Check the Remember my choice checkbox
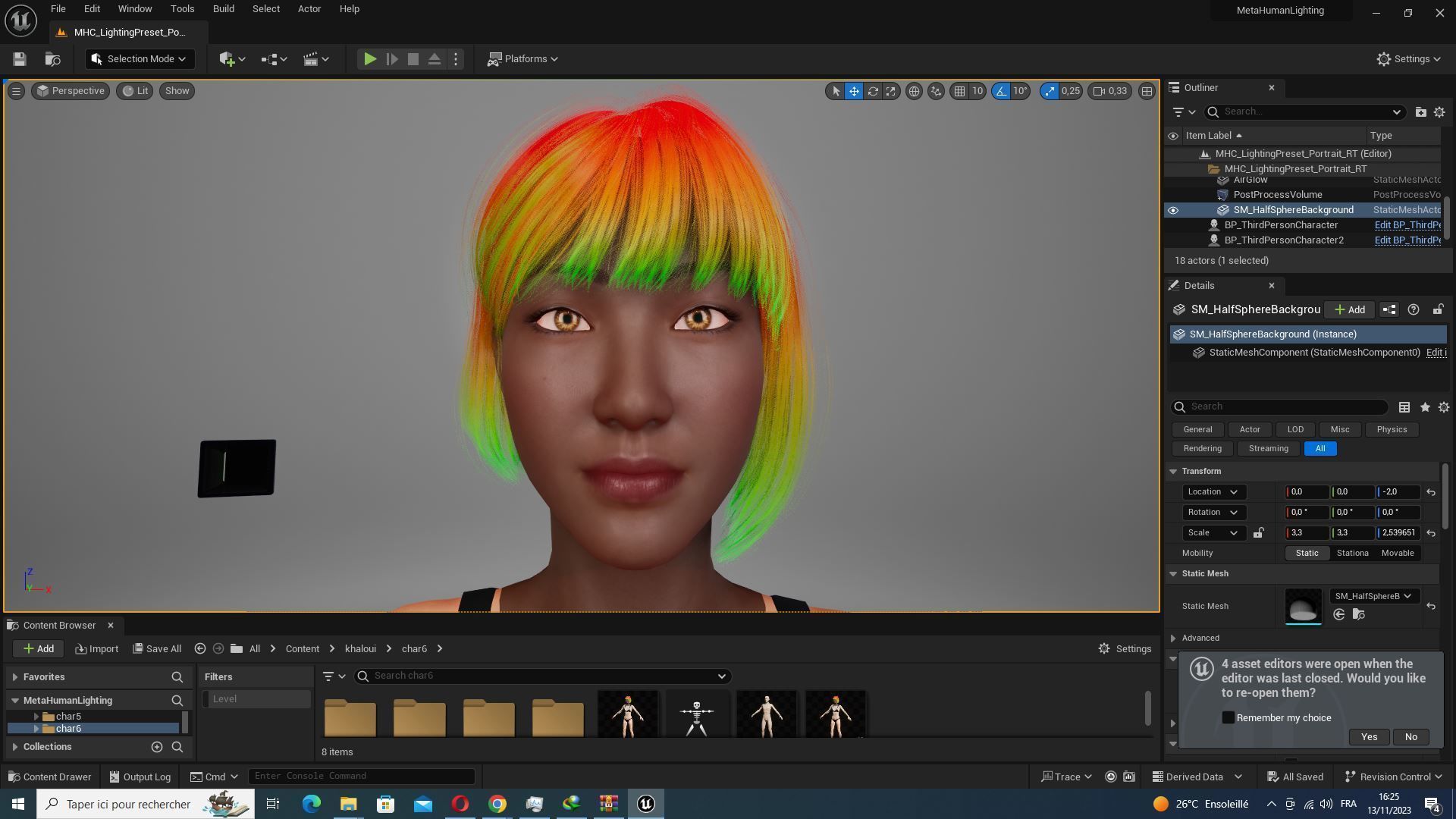 point(1228,718)
